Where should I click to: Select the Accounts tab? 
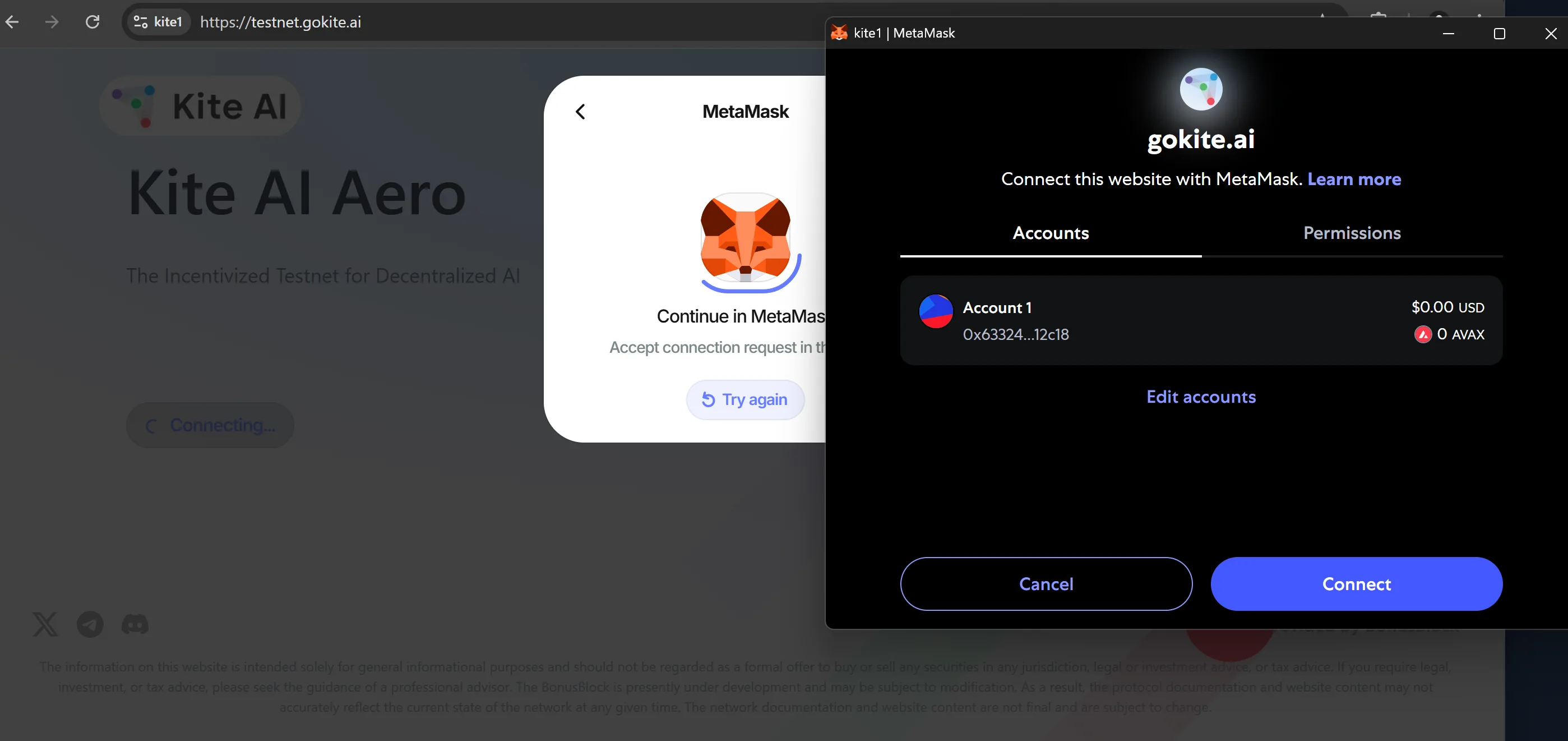pyautogui.click(x=1051, y=233)
